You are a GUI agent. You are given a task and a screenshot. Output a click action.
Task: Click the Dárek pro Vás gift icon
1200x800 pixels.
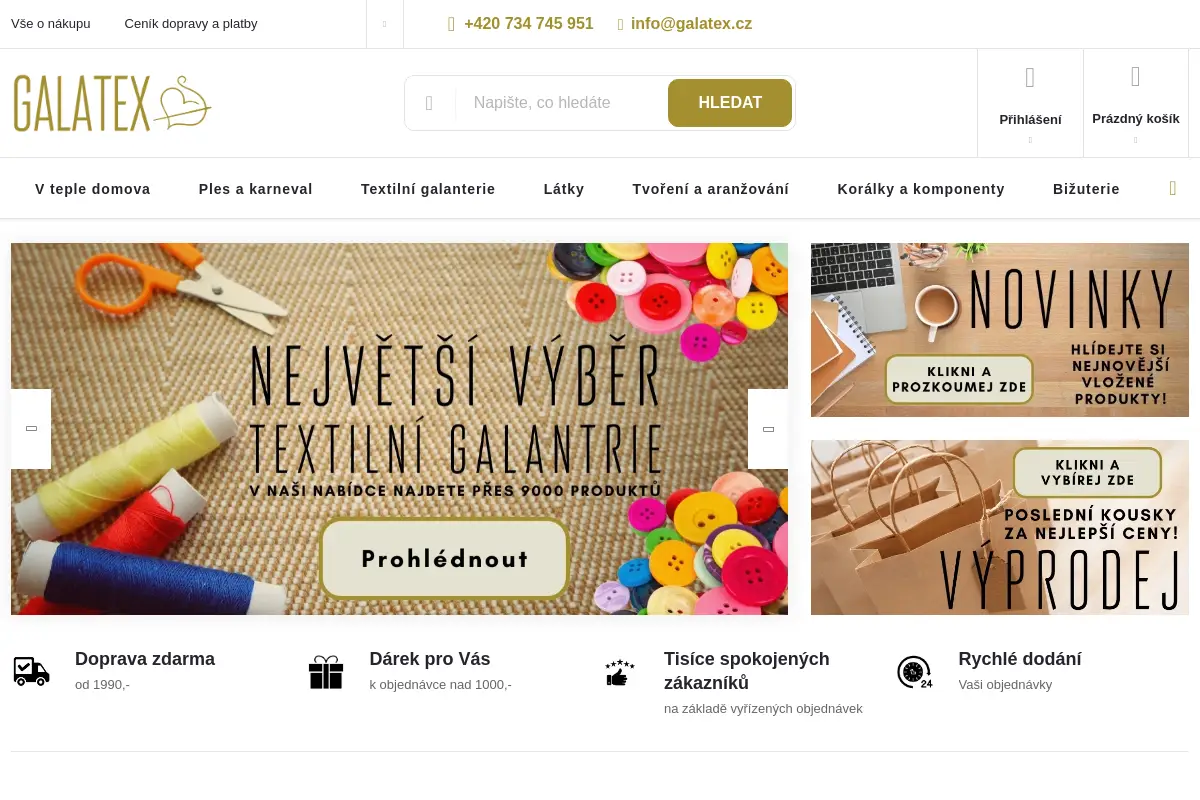point(326,672)
